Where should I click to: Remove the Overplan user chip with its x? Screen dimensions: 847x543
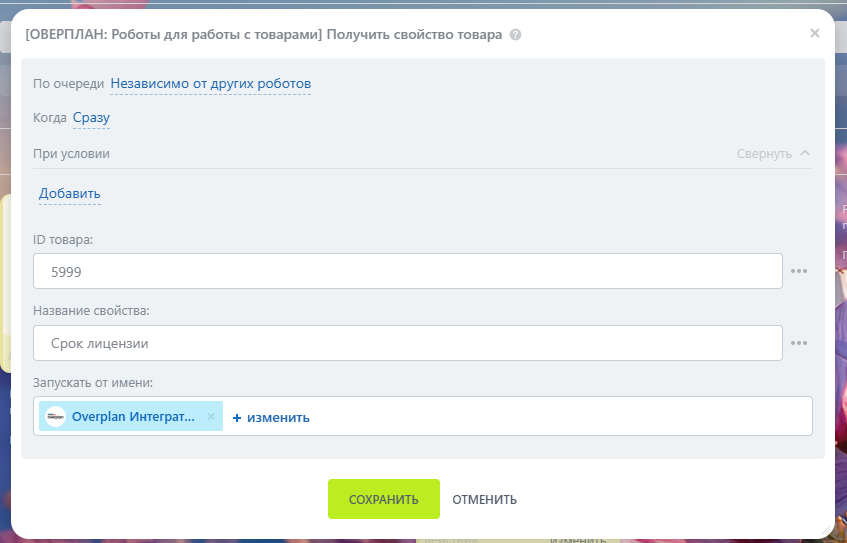(x=211, y=417)
